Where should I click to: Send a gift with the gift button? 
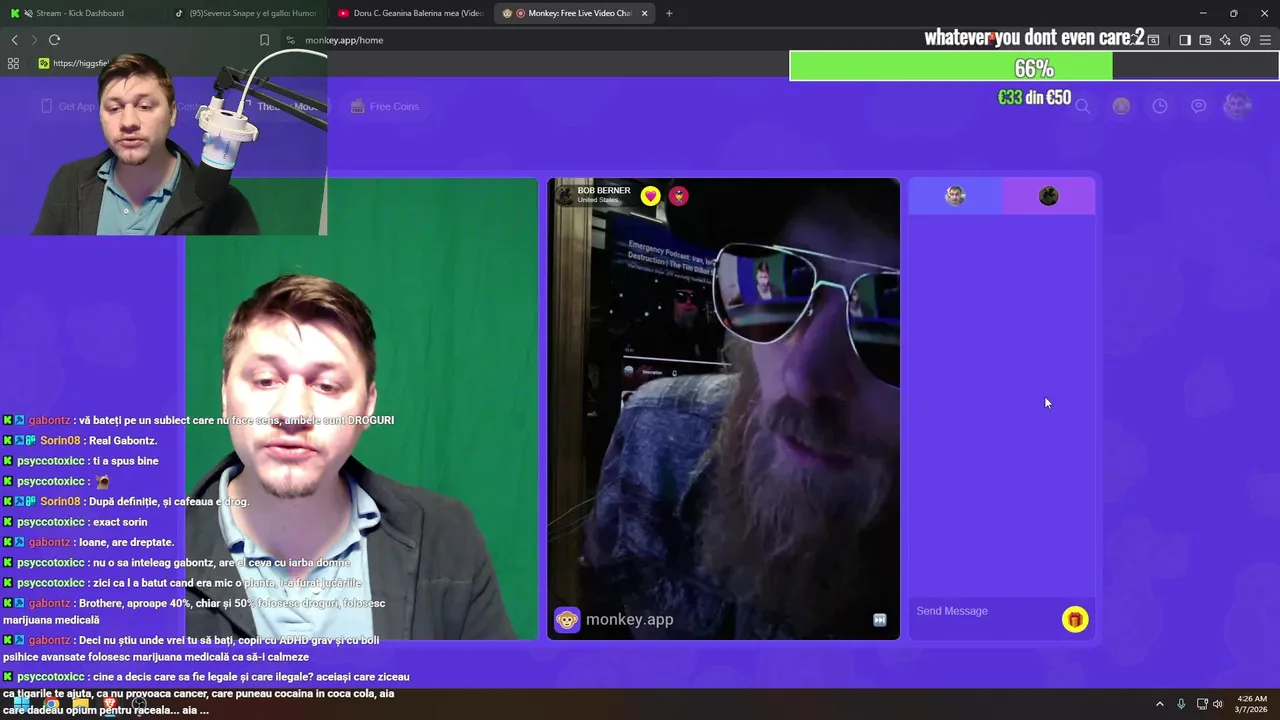pyautogui.click(x=1075, y=620)
